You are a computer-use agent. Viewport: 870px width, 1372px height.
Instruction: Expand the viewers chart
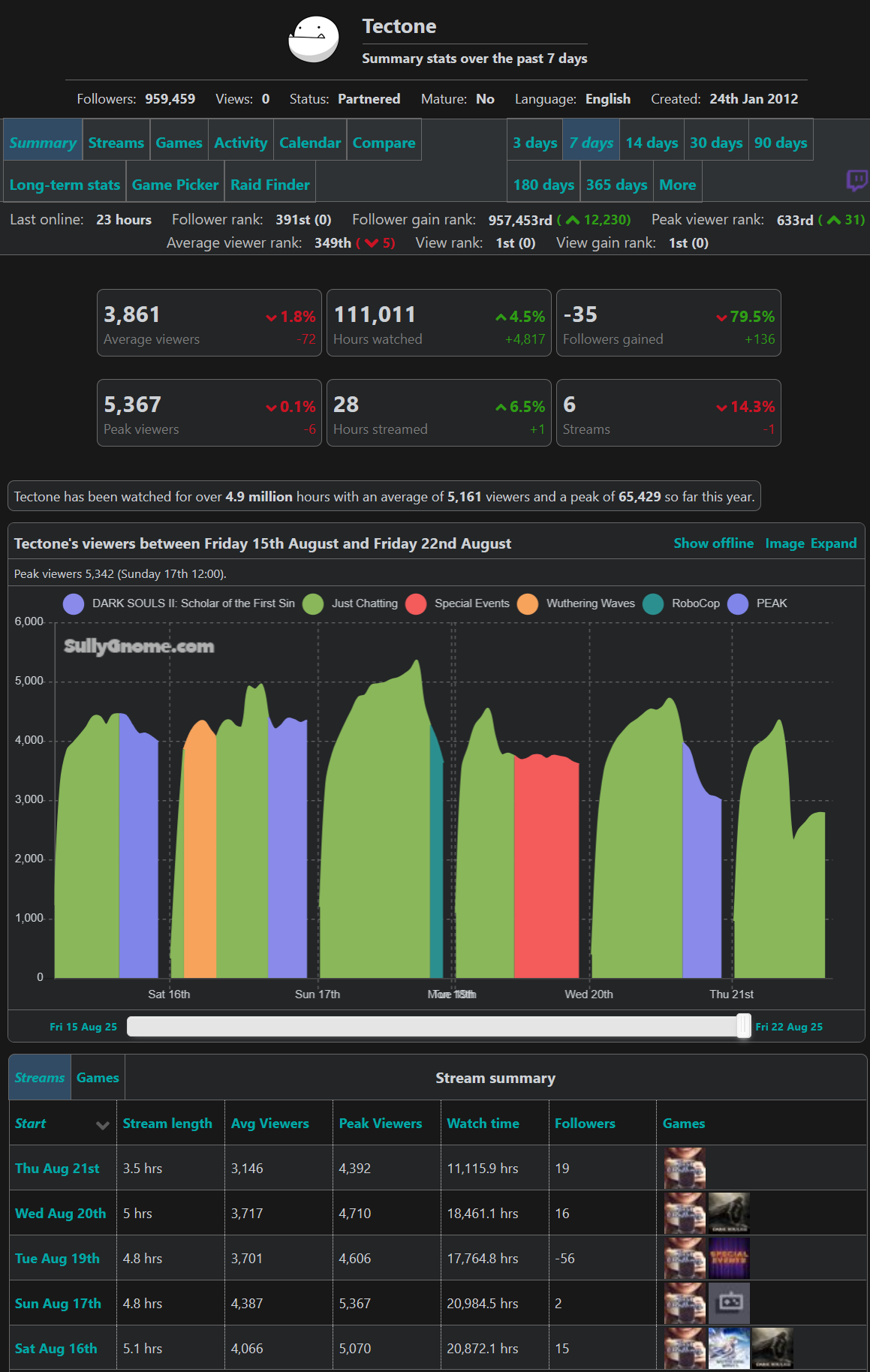pos(833,543)
